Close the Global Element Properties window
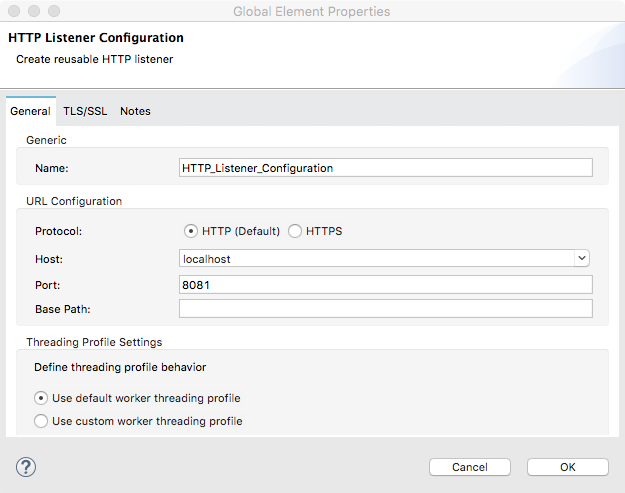The width and height of the screenshot is (625, 493). pos(13,12)
